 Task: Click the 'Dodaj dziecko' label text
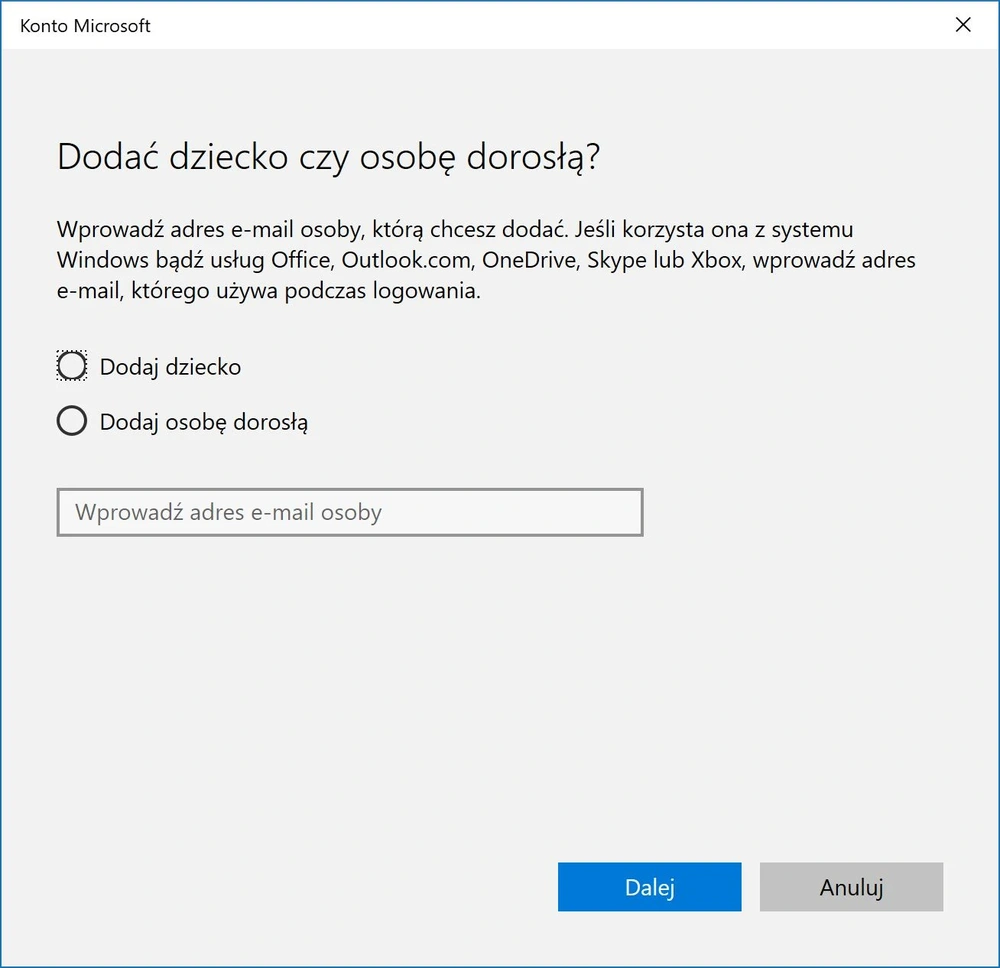click(x=170, y=367)
